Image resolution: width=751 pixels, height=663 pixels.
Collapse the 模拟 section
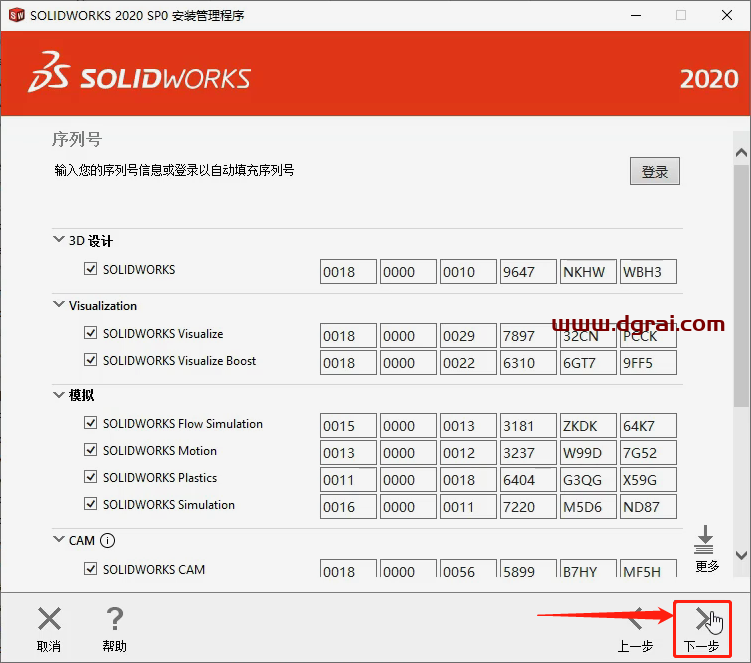click(58, 395)
